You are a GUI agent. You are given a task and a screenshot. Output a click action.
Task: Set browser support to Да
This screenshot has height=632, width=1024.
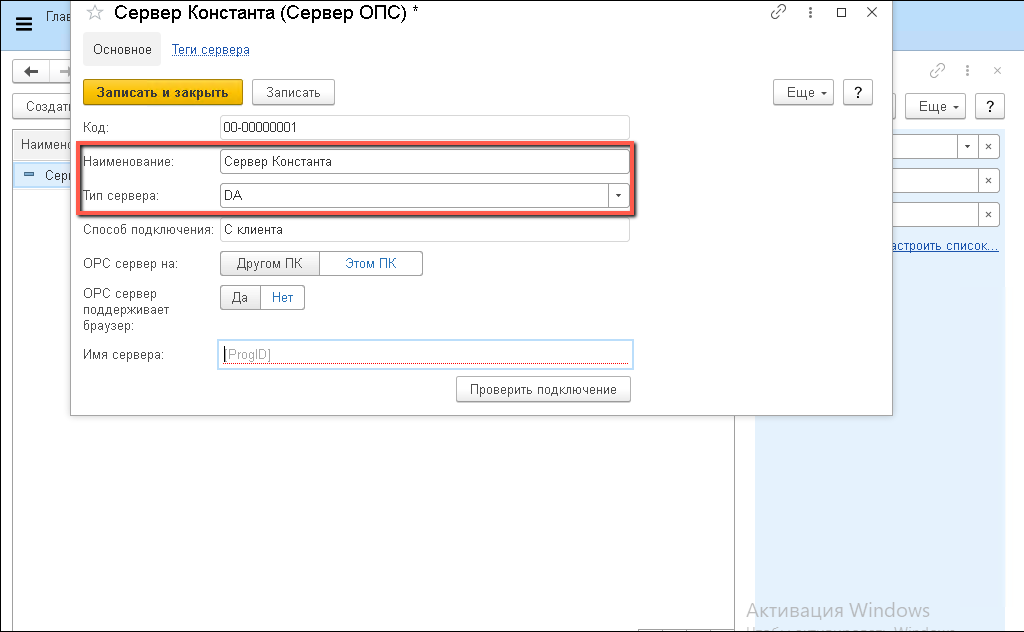click(x=240, y=297)
